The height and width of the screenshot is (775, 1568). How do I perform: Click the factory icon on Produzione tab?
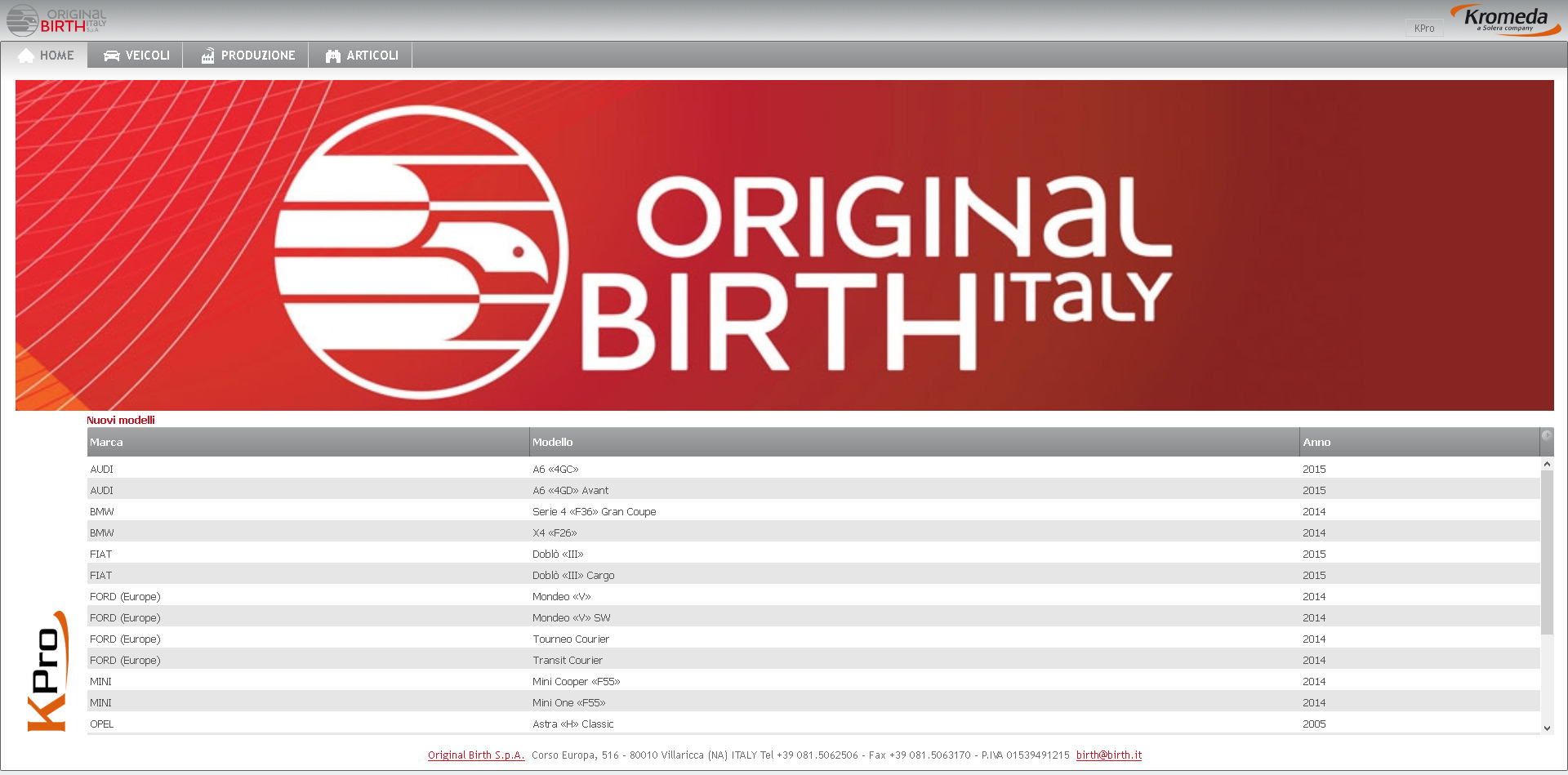click(x=207, y=56)
